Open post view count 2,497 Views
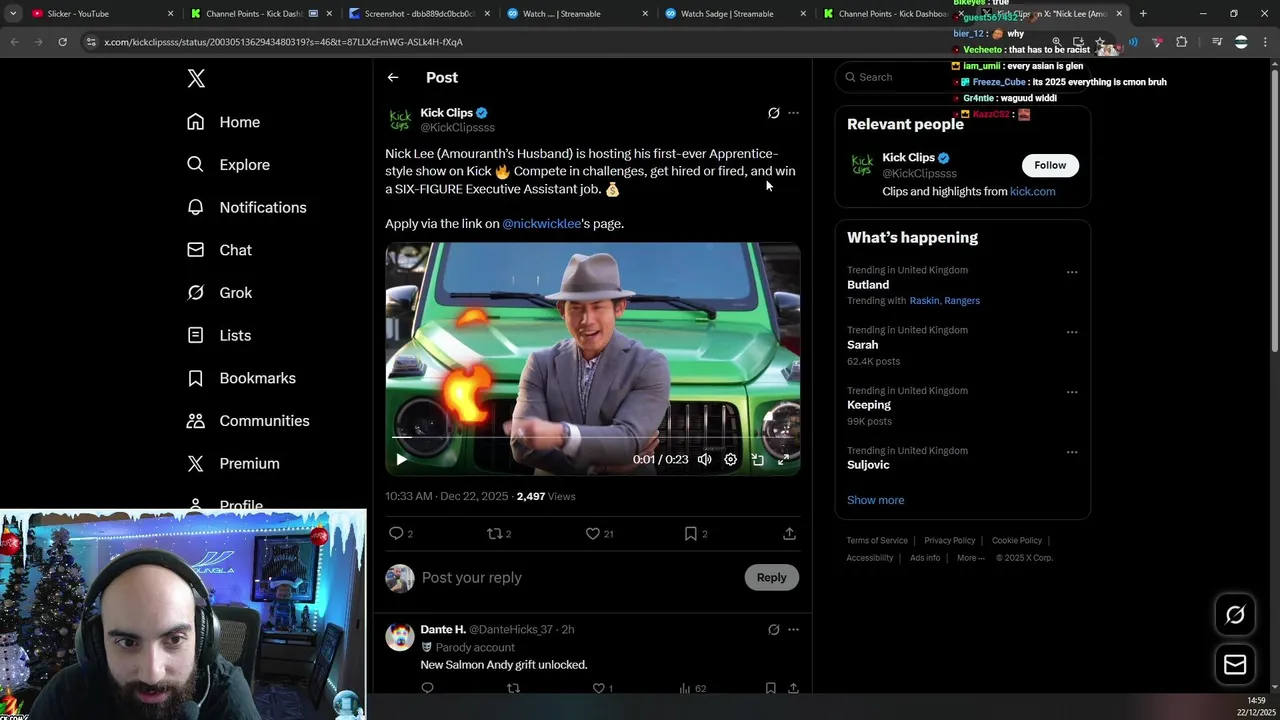This screenshot has width=1280, height=720. (546, 497)
